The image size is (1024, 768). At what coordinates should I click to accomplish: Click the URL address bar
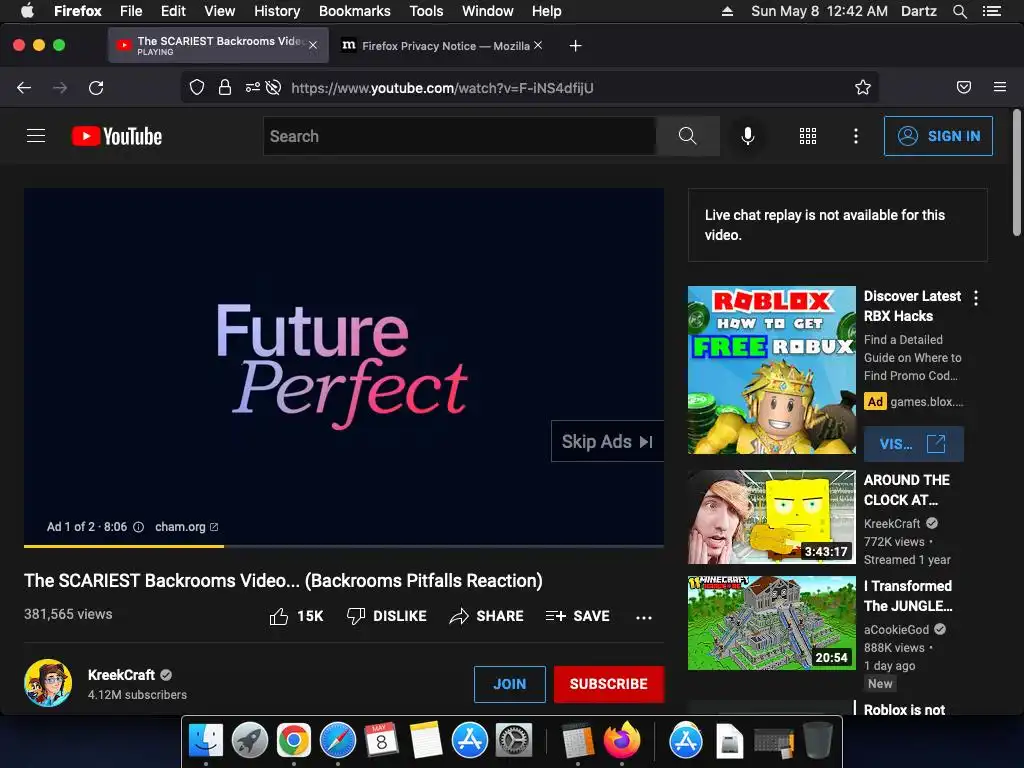pyautogui.click(x=529, y=88)
